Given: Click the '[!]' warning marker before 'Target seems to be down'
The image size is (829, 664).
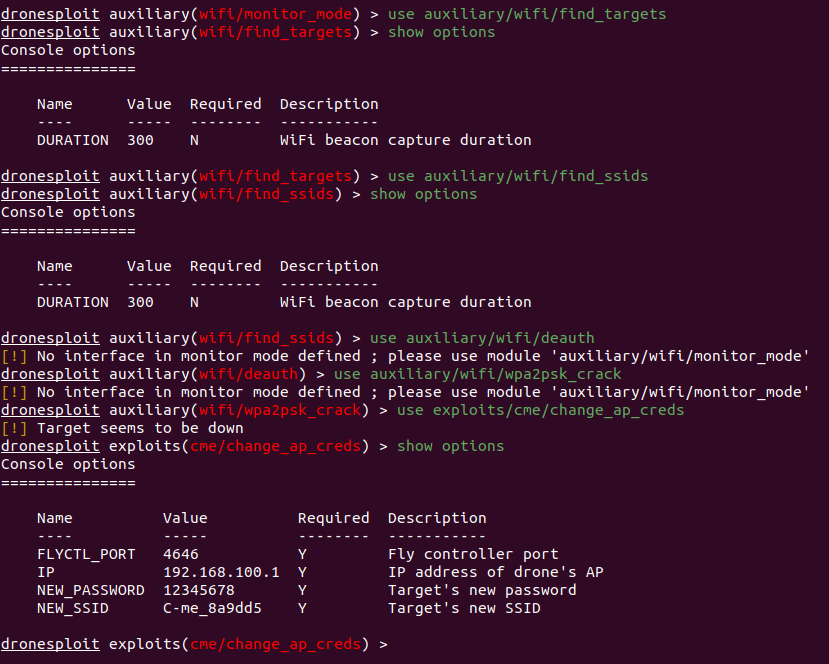Looking at the screenshot, I should (x=14, y=428).
